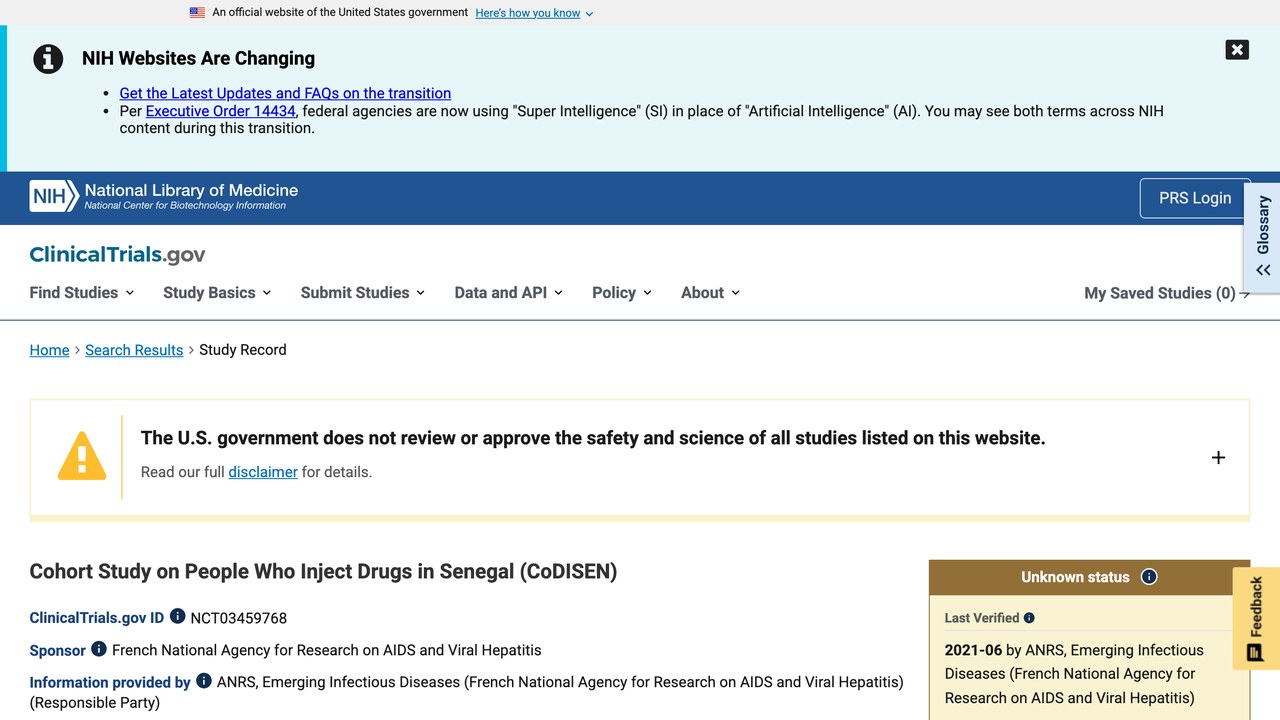Open the Study Basics menu

[217, 293]
